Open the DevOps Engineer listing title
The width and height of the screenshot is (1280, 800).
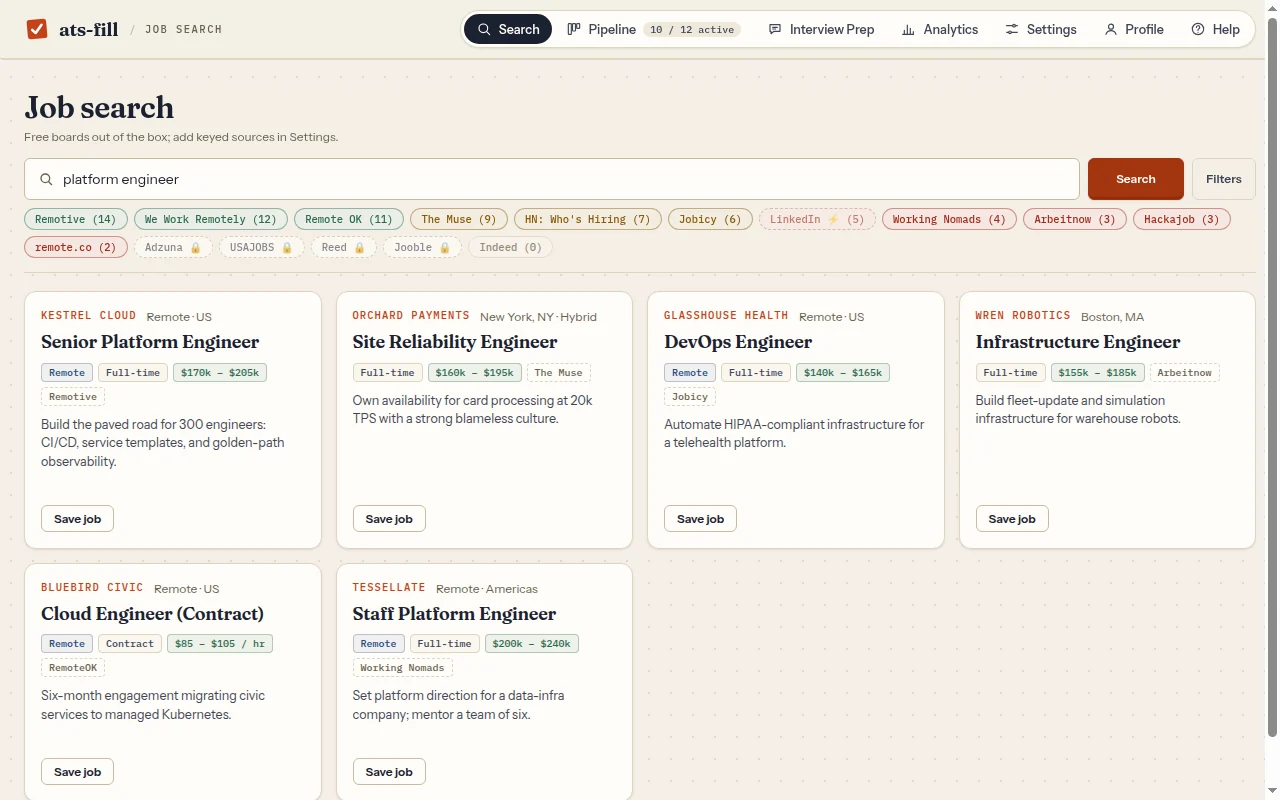pyautogui.click(x=738, y=342)
